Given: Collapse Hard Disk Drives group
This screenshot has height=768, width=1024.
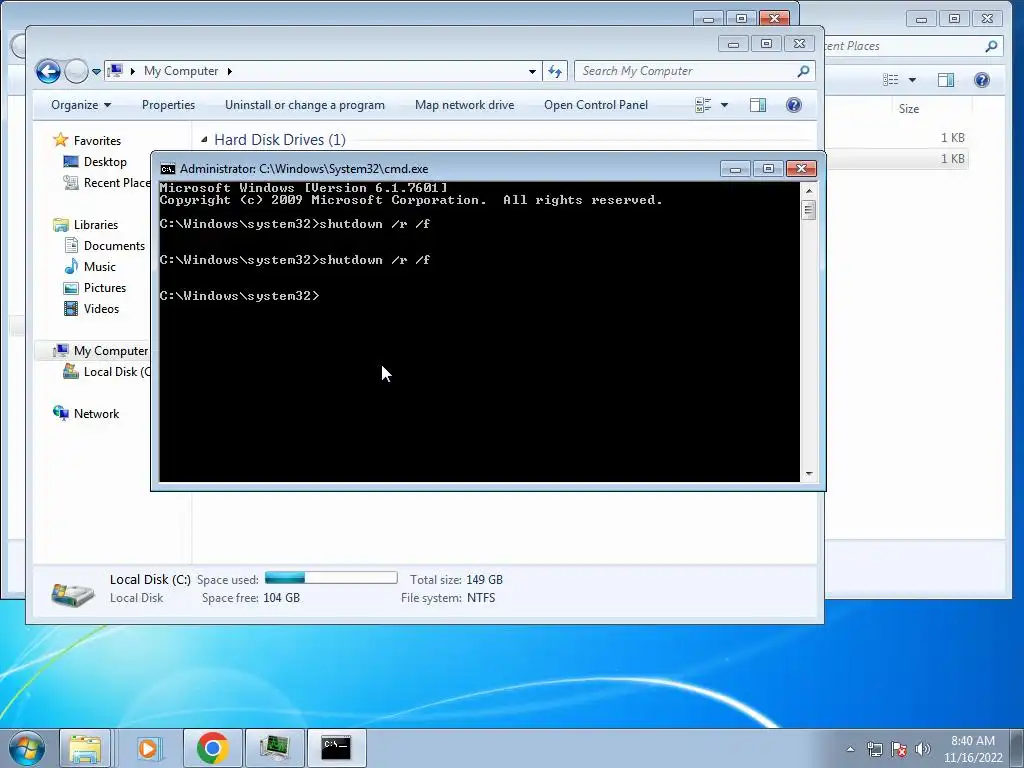Looking at the screenshot, I should click(x=204, y=140).
